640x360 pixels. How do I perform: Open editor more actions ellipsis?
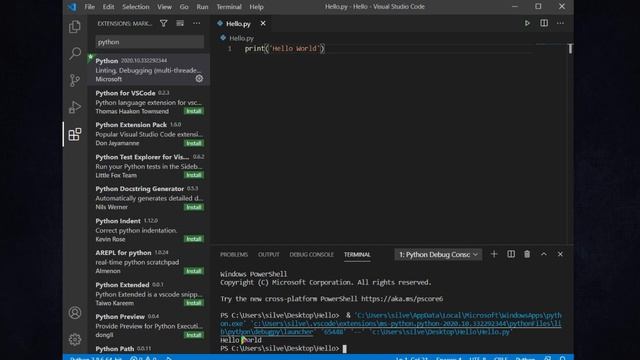(x=560, y=23)
